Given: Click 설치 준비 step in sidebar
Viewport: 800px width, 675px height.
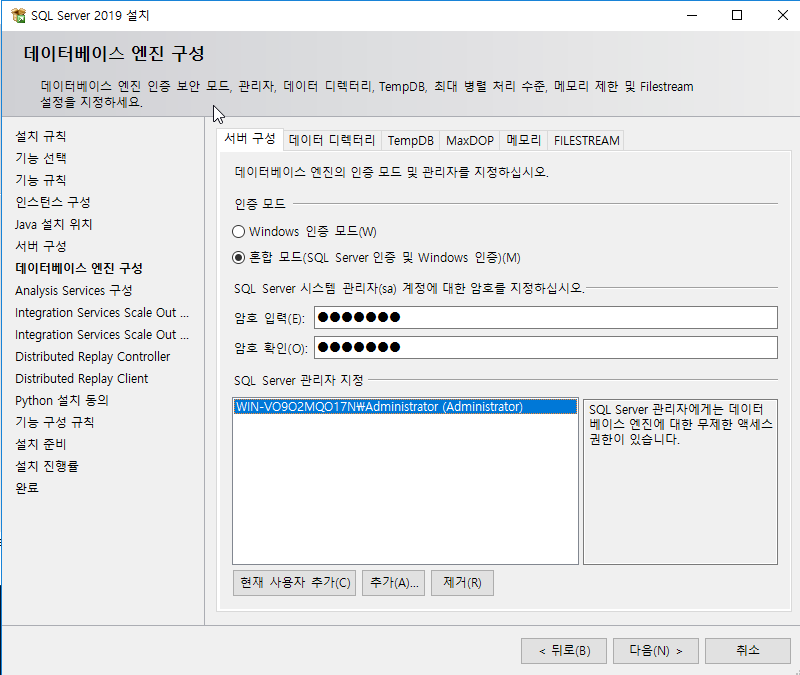Looking at the screenshot, I should coord(41,444).
